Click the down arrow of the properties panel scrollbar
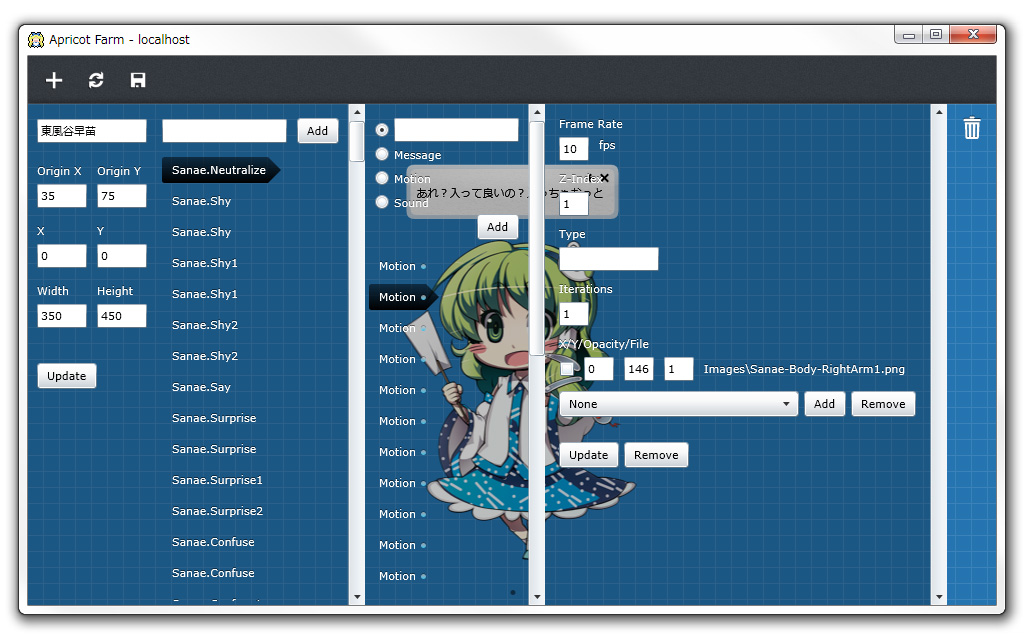Image resolution: width=1024 pixels, height=640 pixels. pyautogui.click(x=938, y=596)
